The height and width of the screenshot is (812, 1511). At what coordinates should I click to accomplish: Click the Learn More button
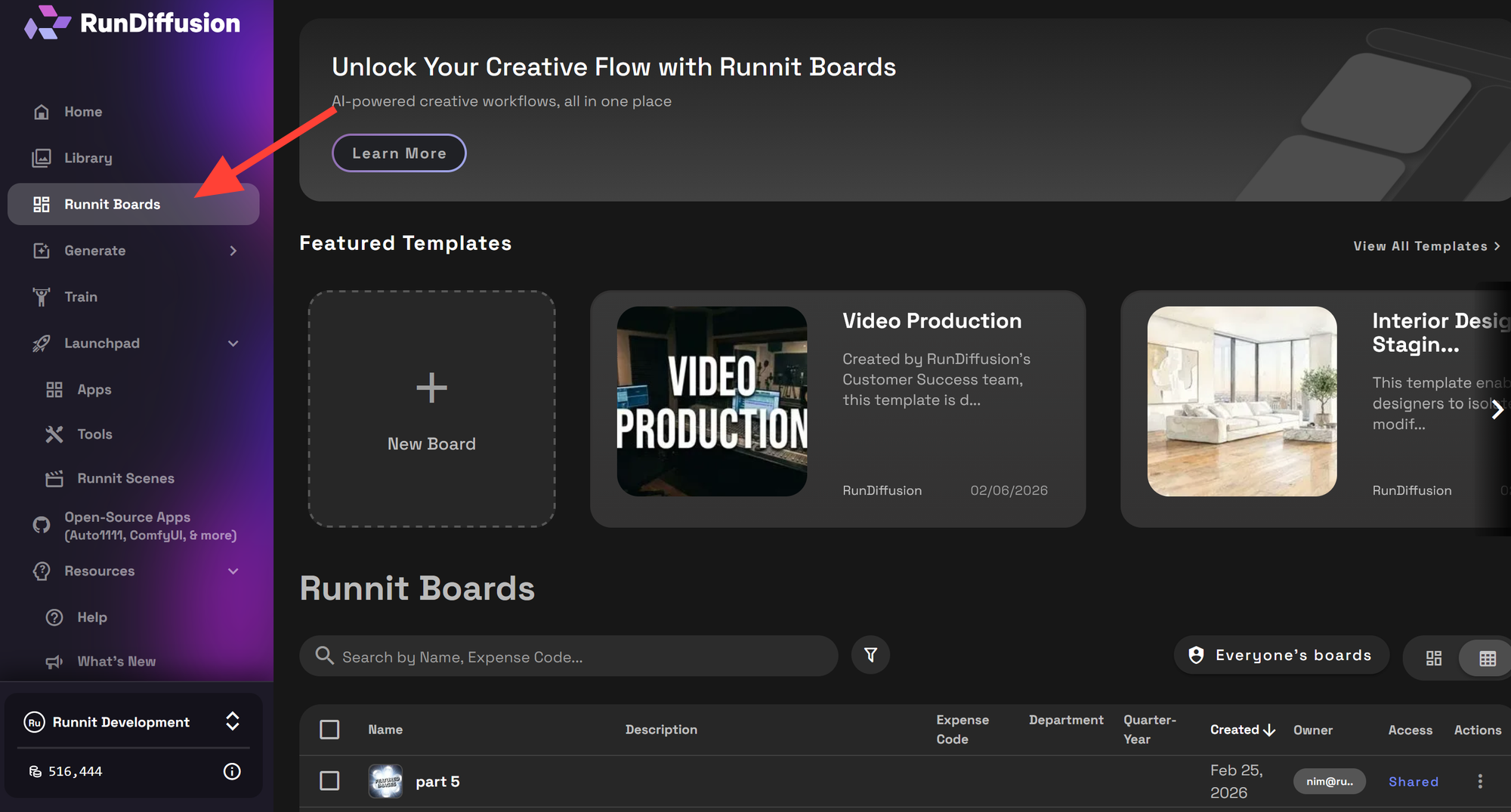click(x=399, y=153)
